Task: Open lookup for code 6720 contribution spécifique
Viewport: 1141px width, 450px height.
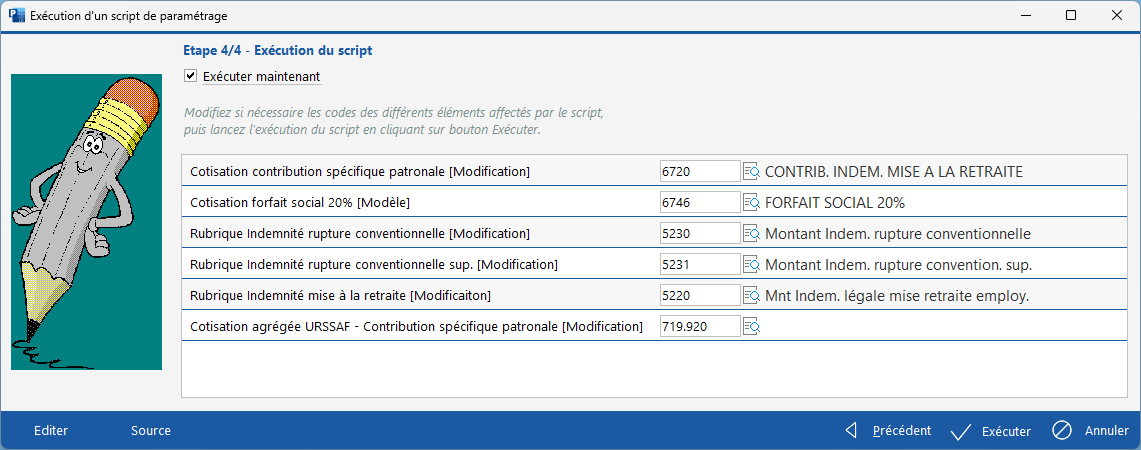Action: pos(751,172)
